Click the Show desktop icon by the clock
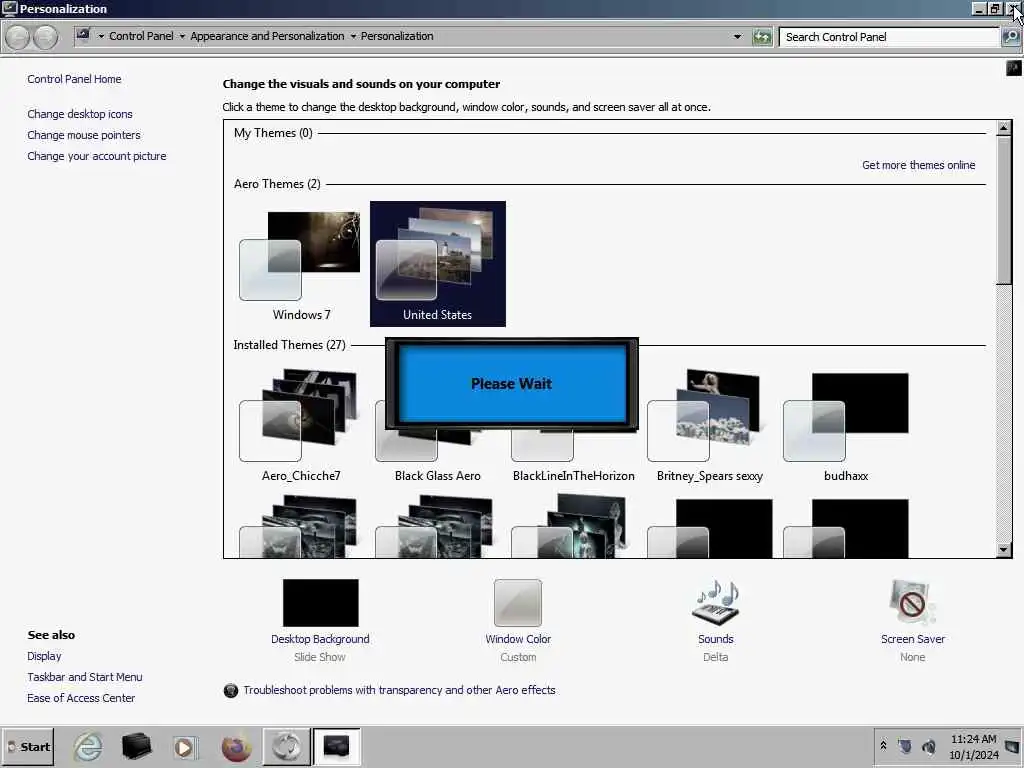This screenshot has width=1024, height=768. point(1012,746)
